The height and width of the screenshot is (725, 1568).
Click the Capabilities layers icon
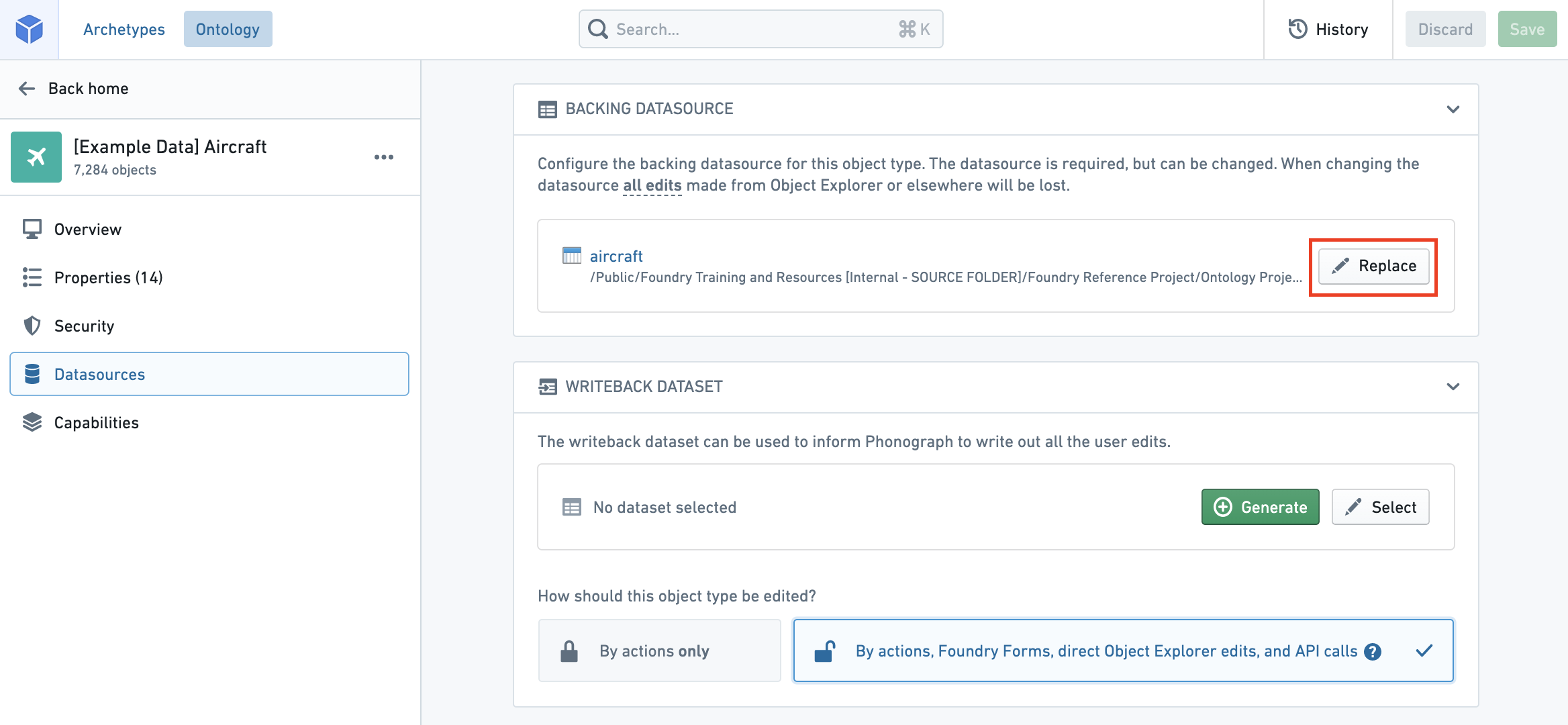32,422
